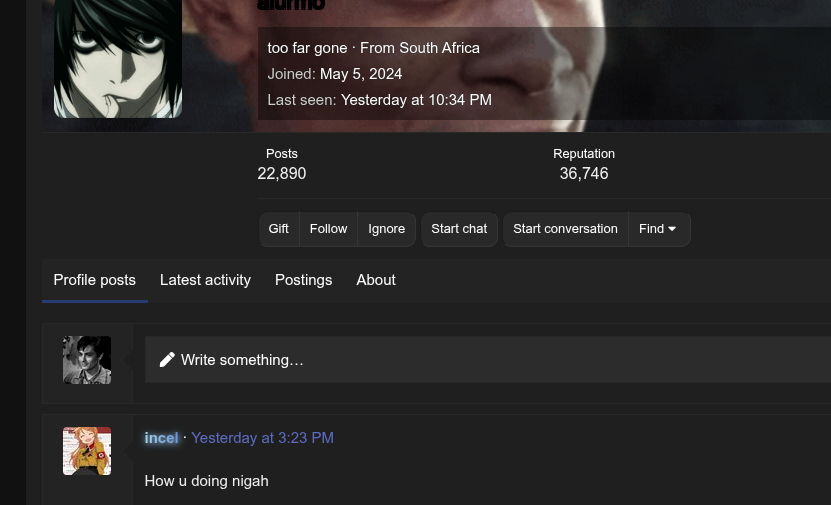
Task: Select the About tab
Action: point(376,280)
